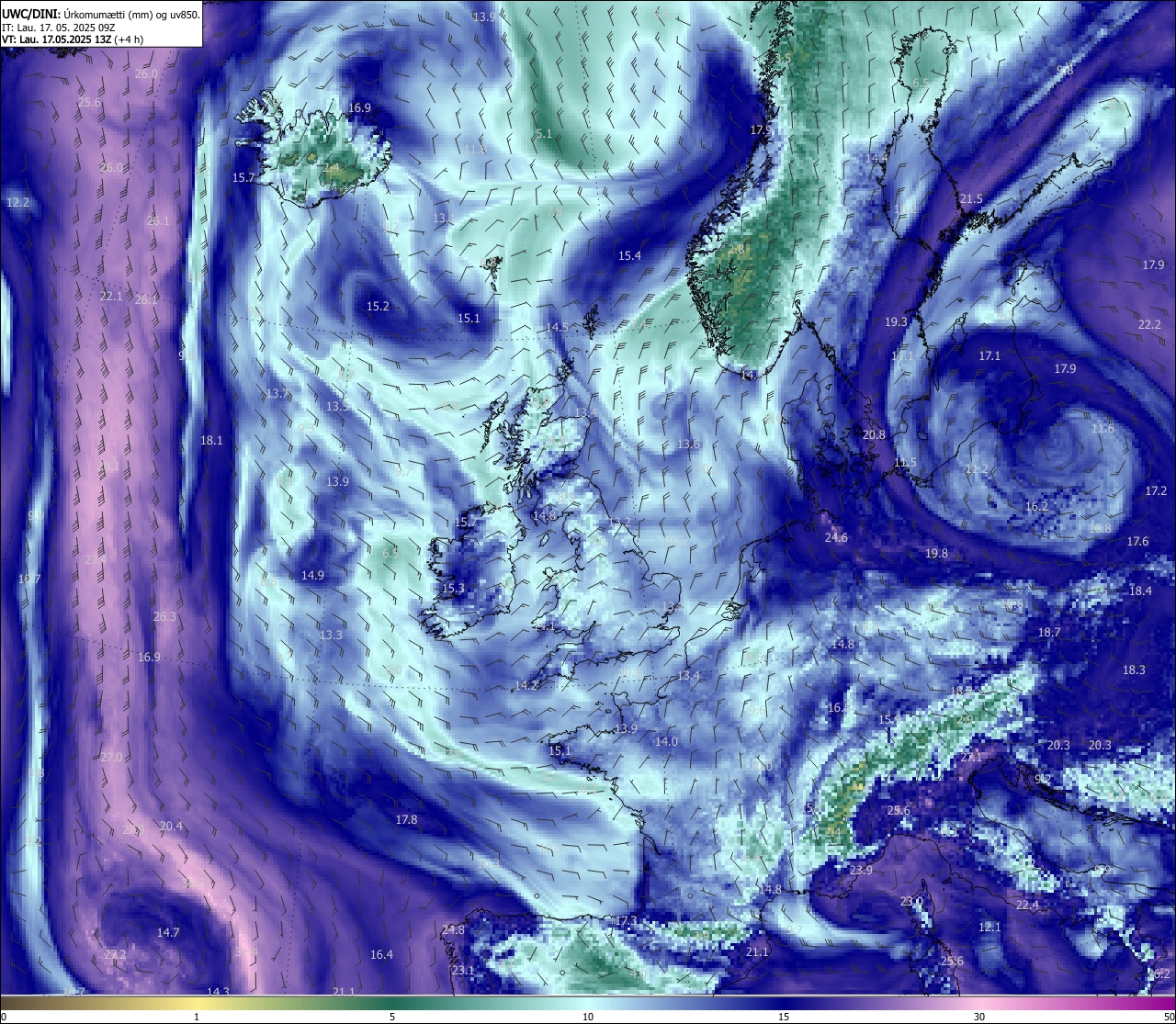Click the 50 tick on color scale
1176x1024 pixels.
(1168, 1017)
